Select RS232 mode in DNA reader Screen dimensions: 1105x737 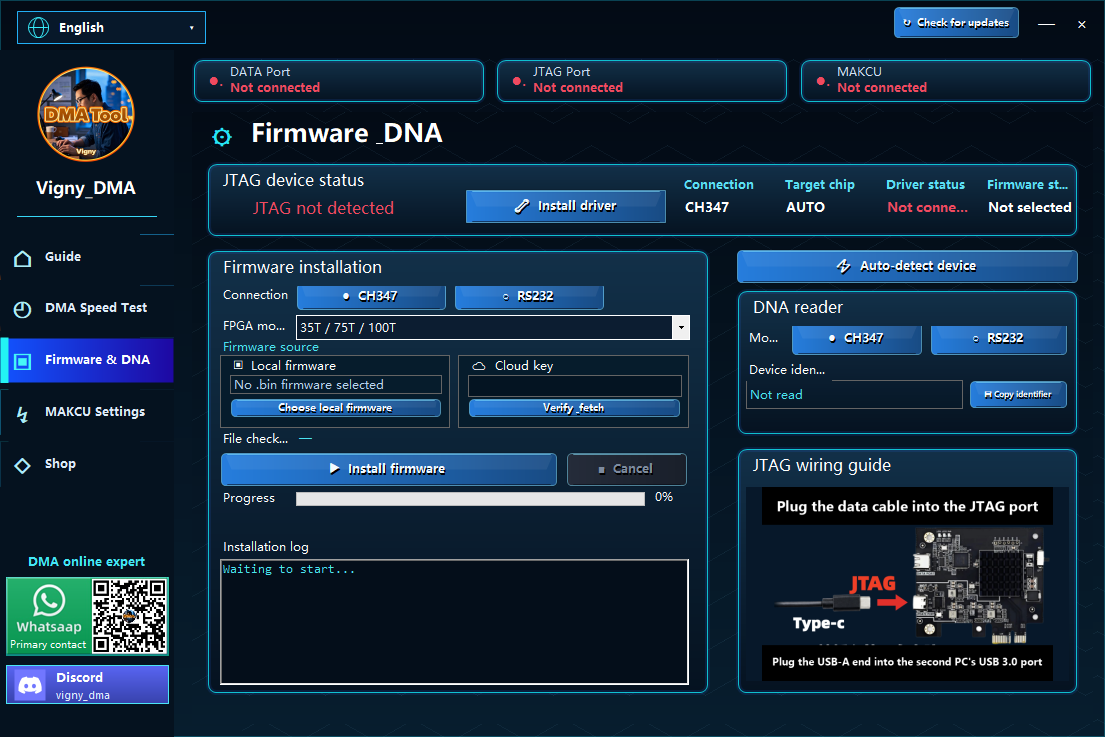[999, 339]
